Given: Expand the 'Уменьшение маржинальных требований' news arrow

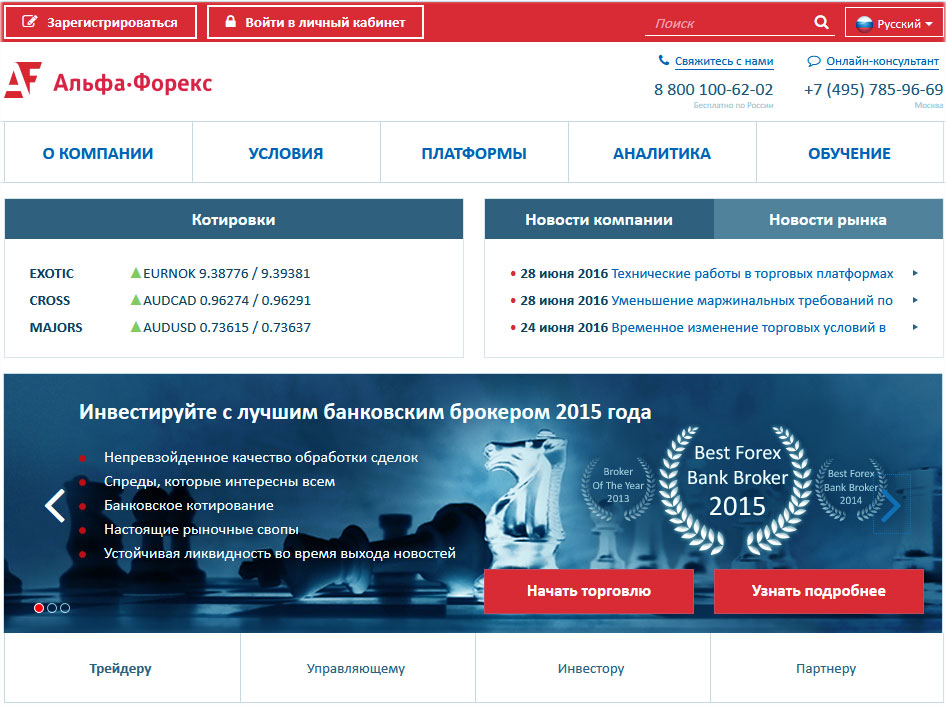Looking at the screenshot, I should coord(915,300).
